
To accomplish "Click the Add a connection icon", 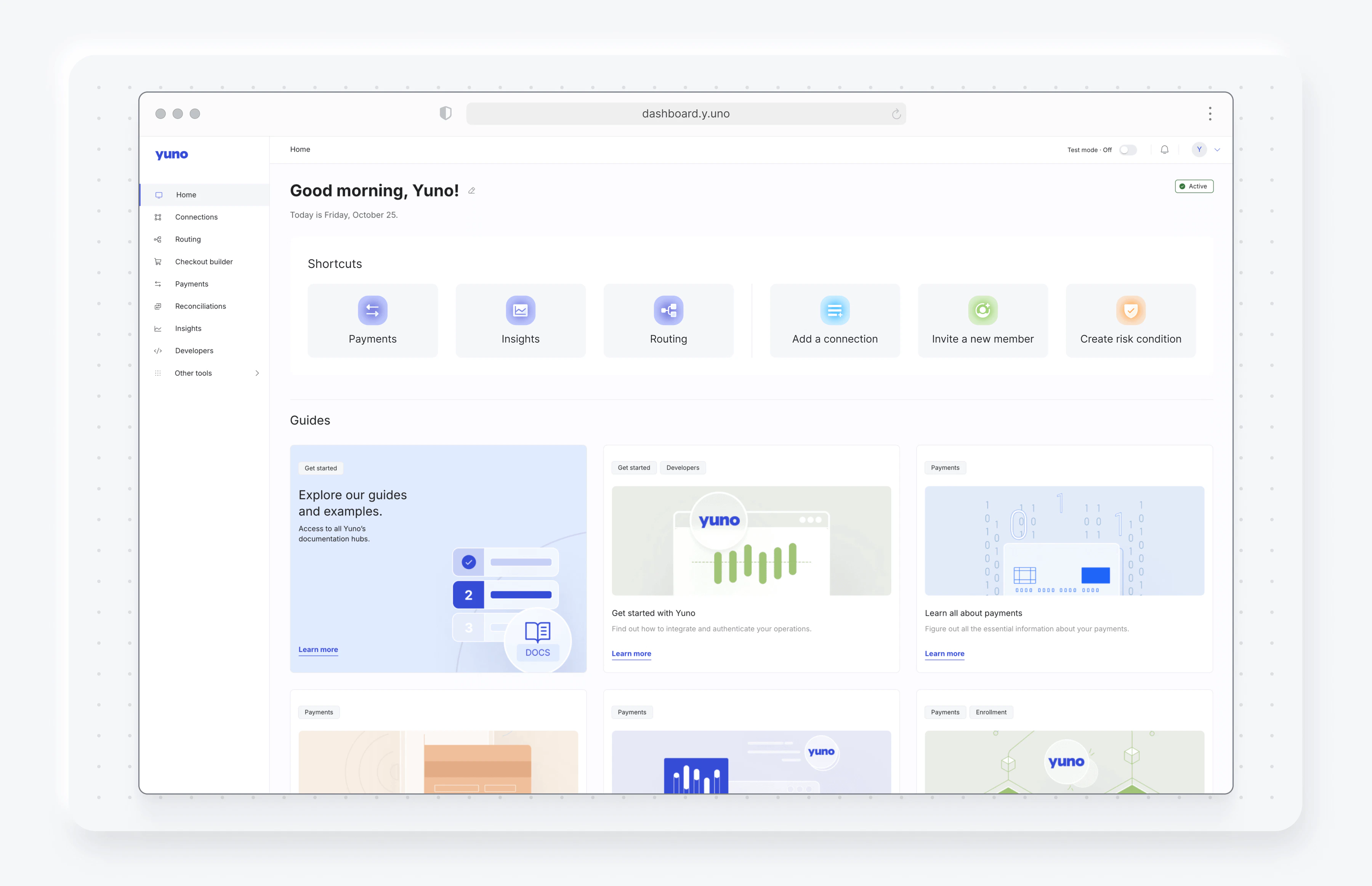I will click(x=834, y=311).
